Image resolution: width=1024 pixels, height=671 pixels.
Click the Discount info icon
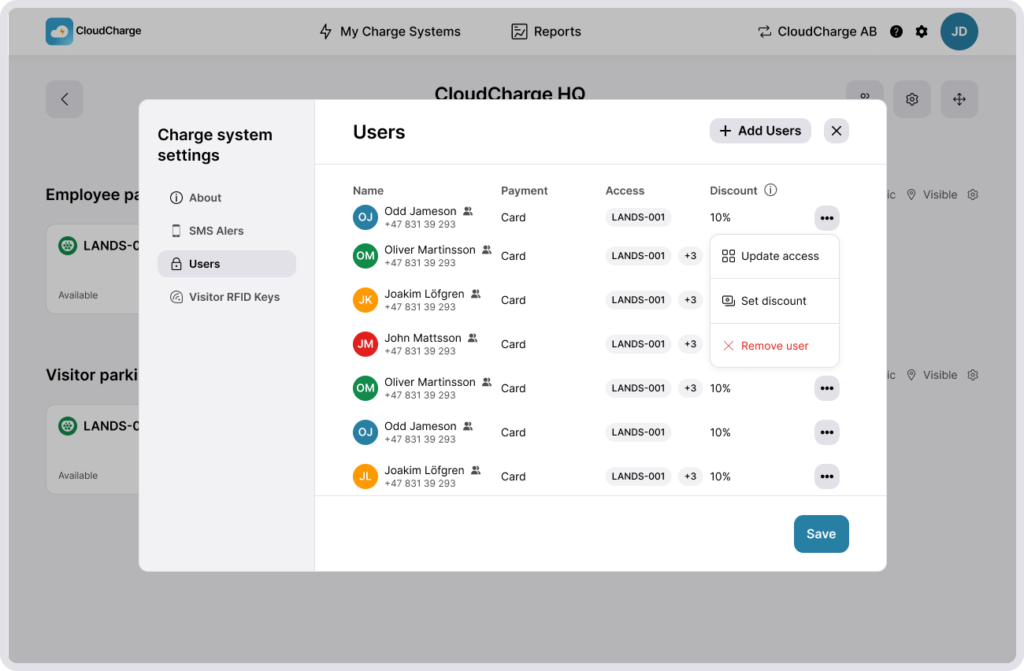[770, 190]
